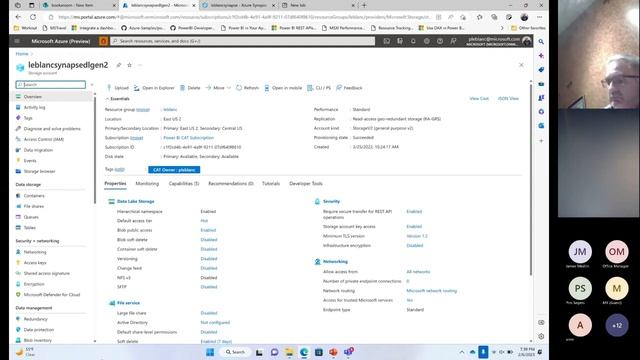Screen dimensions: 640x360
Task: Open the Windows Start button
Action: point(210,352)
